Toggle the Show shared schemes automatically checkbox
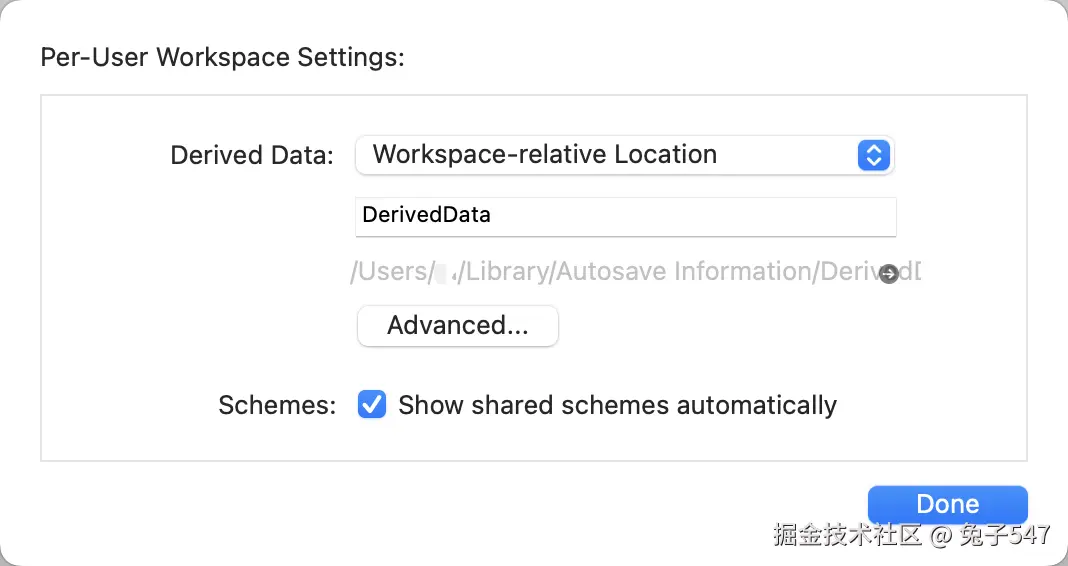Screen dimensions: 1068x566 [372, 405]
